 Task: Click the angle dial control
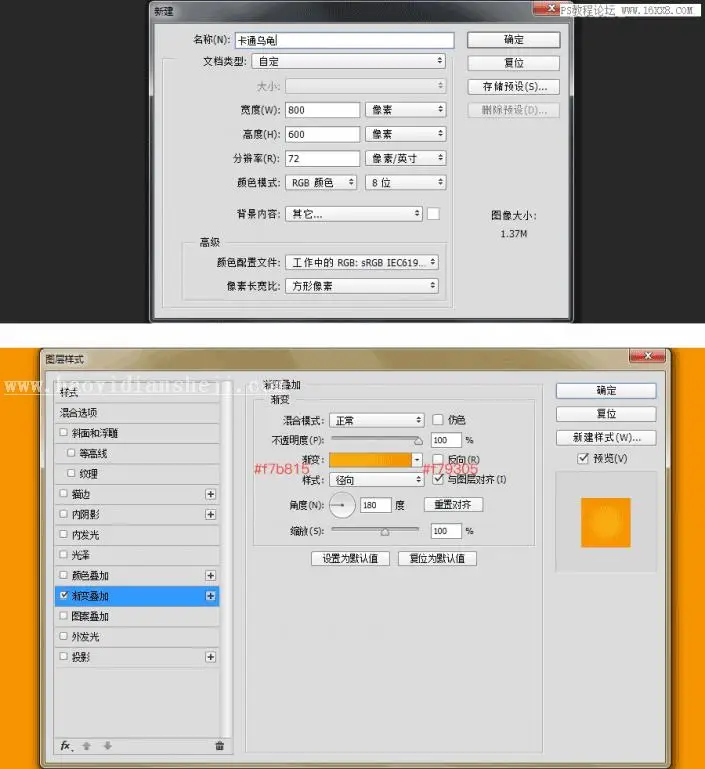[342, 505]
